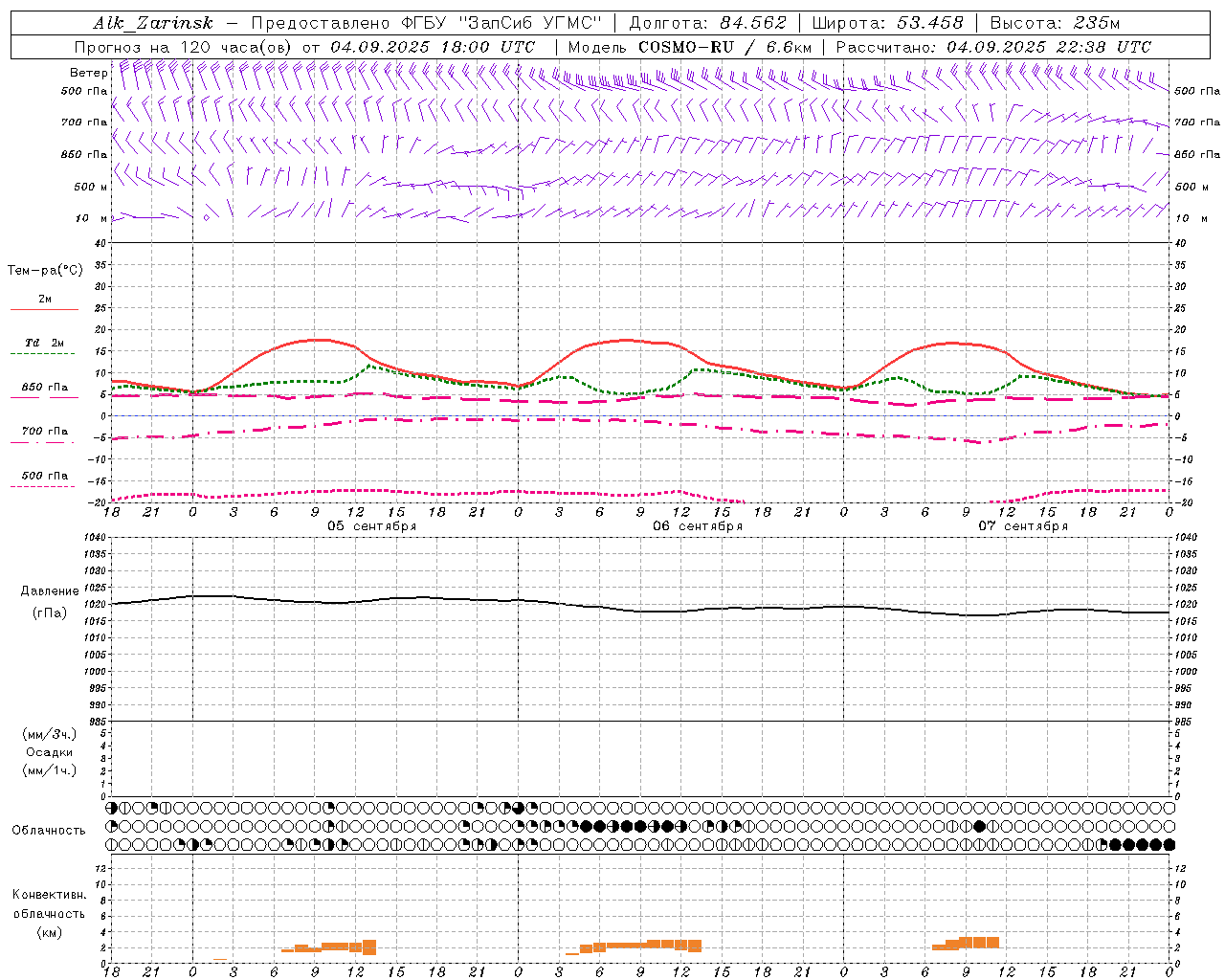Click the Td 2м legend entry
The height and width of the screenshot is (980, 1225).
tap(45, 343)
